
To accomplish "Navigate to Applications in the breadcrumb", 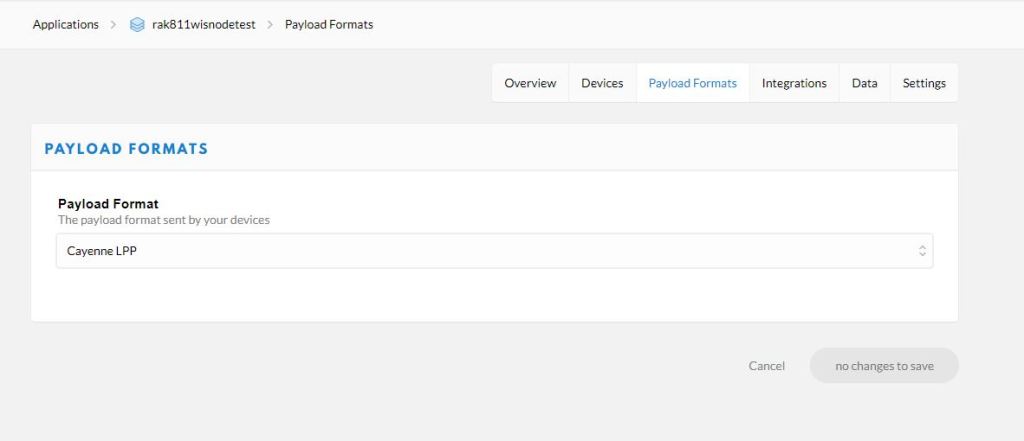I will [x=66, y=24].
